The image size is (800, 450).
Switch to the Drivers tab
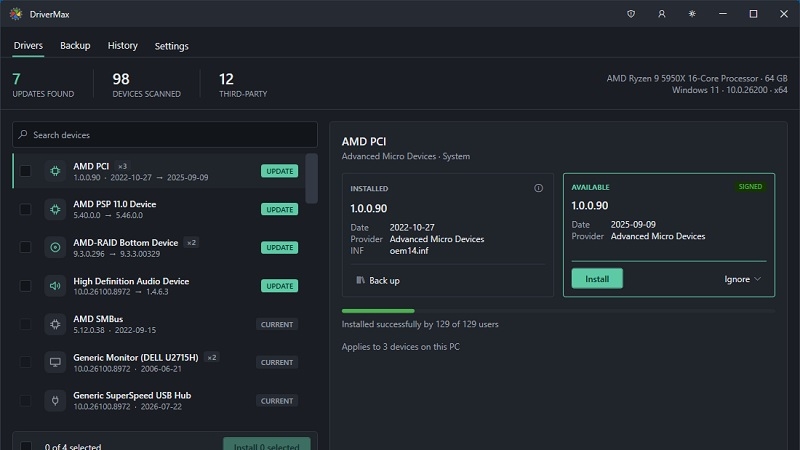pyautogui.click(x=28, y=45)
